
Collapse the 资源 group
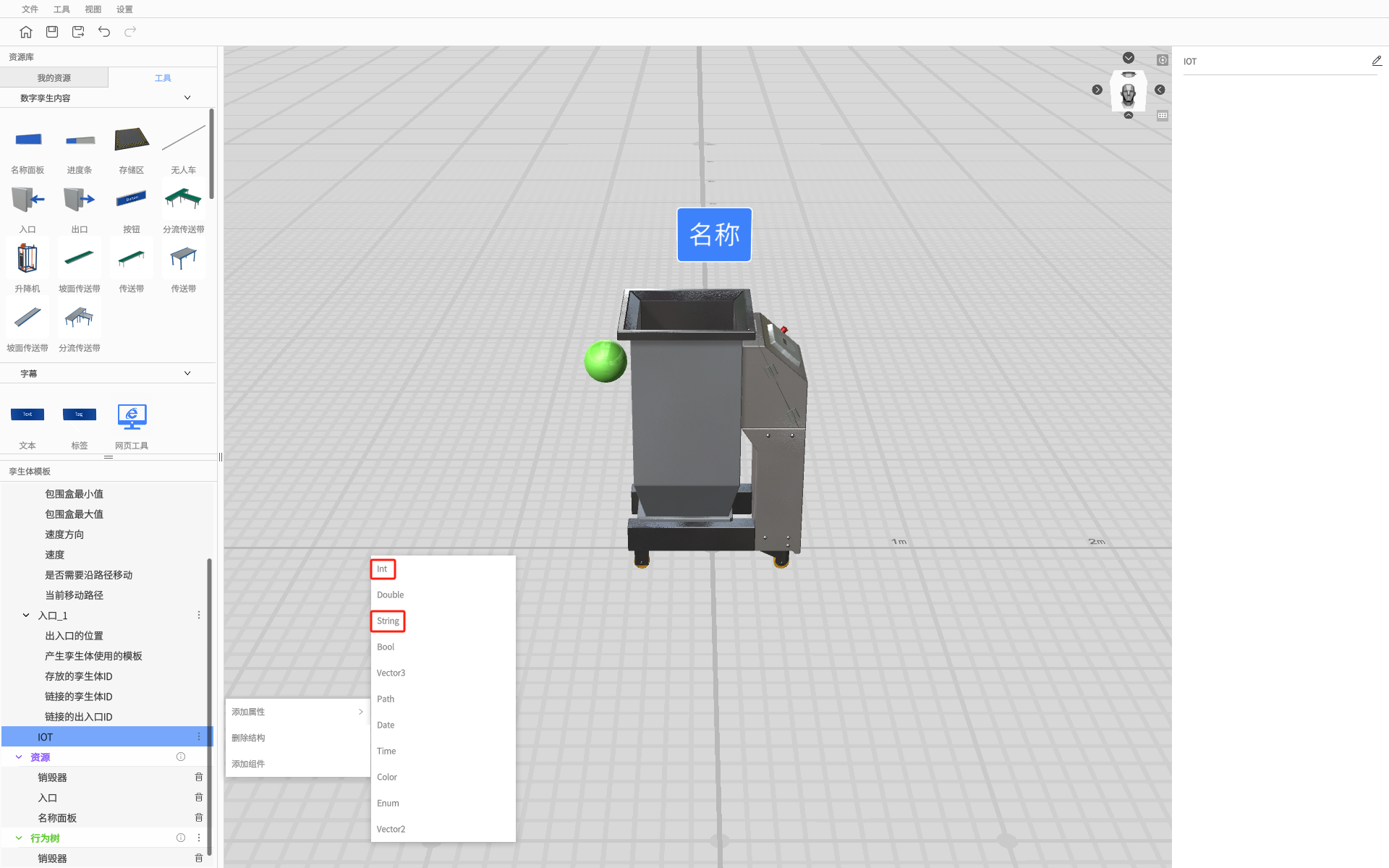(x=19, y=757)
